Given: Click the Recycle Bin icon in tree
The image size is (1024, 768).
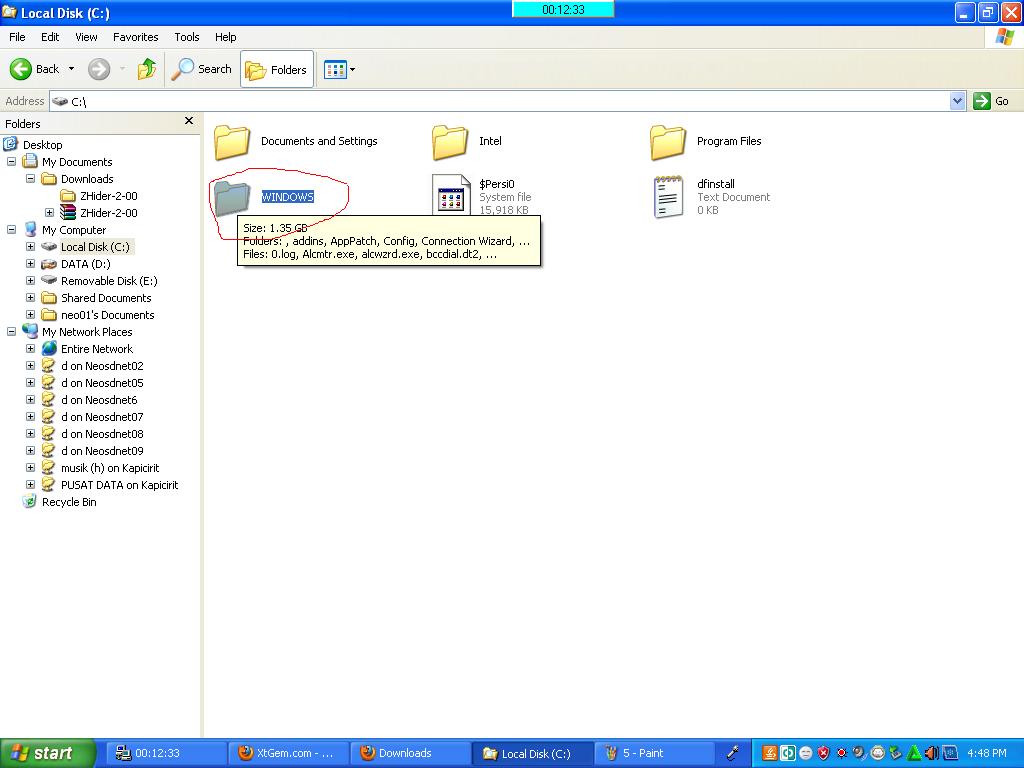Looking at the screenshot, I should pos(29,502).
